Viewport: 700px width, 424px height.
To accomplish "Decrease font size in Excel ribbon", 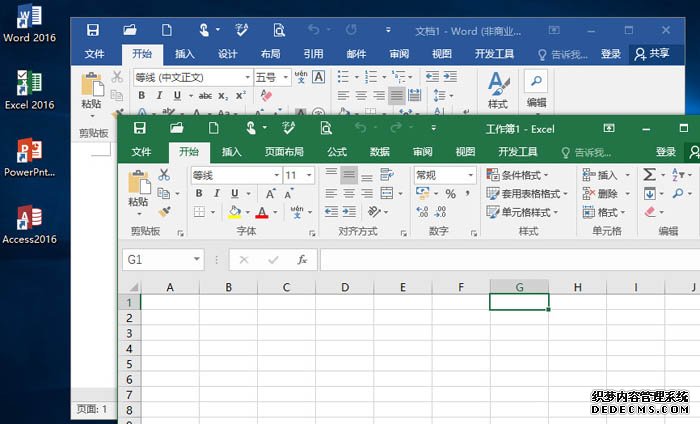I will pos(288,194).
